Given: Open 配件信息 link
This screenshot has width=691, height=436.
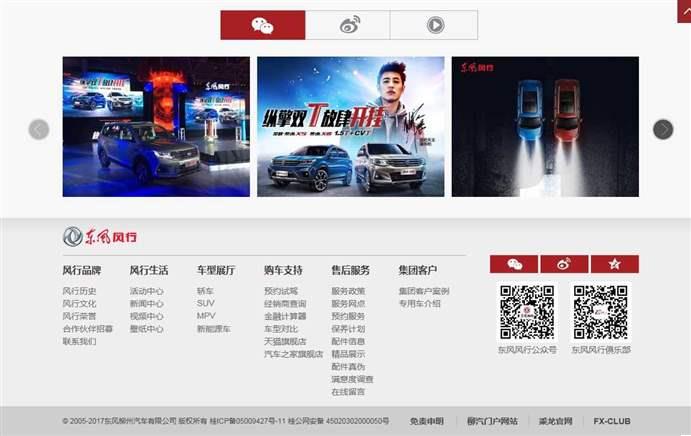Looking at the screenshot, I should (348, 341).
